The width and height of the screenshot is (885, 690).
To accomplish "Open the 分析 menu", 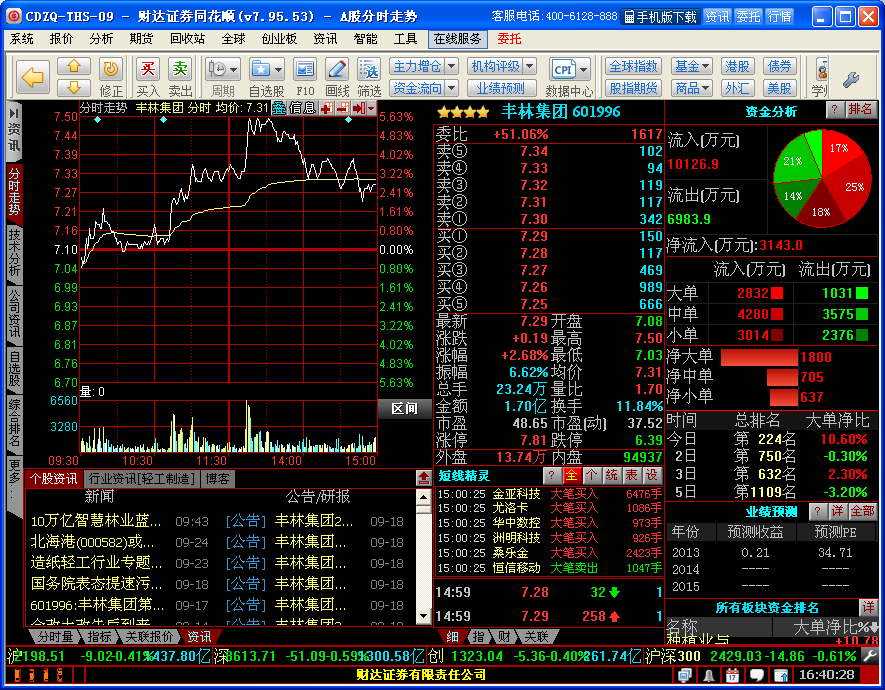I will [101, 39].
